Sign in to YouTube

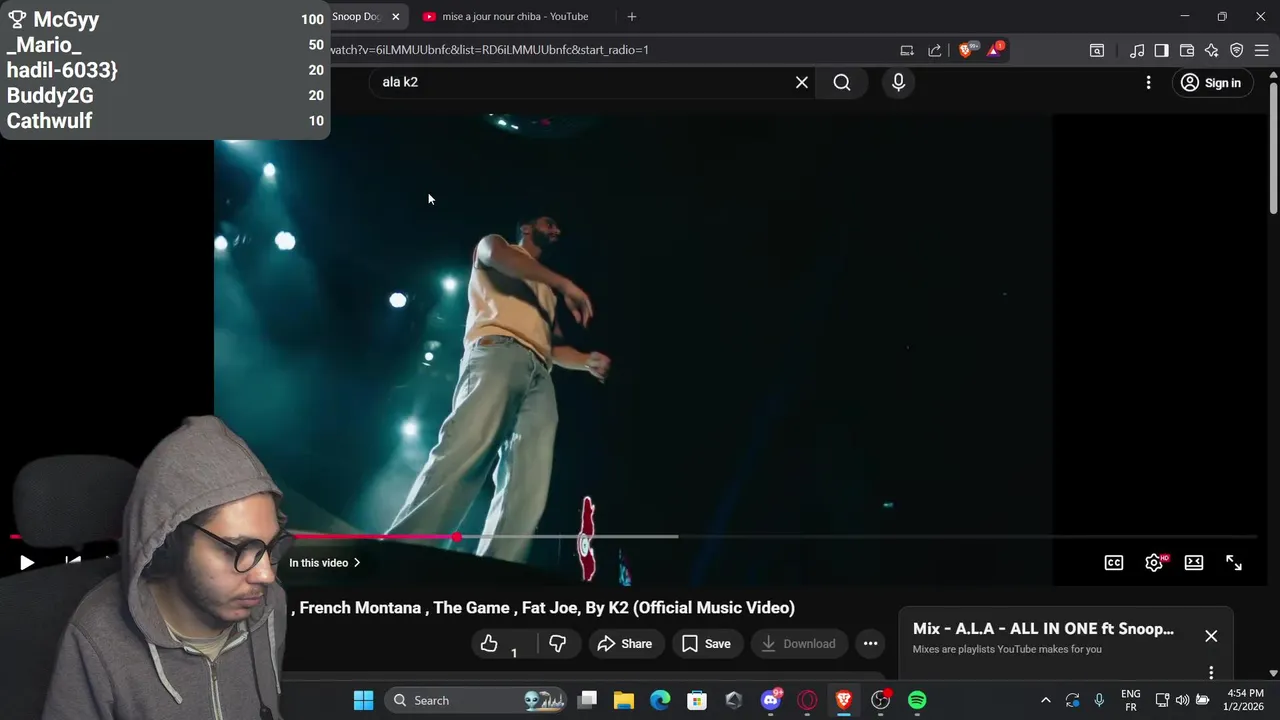[x=1211, y=83]
